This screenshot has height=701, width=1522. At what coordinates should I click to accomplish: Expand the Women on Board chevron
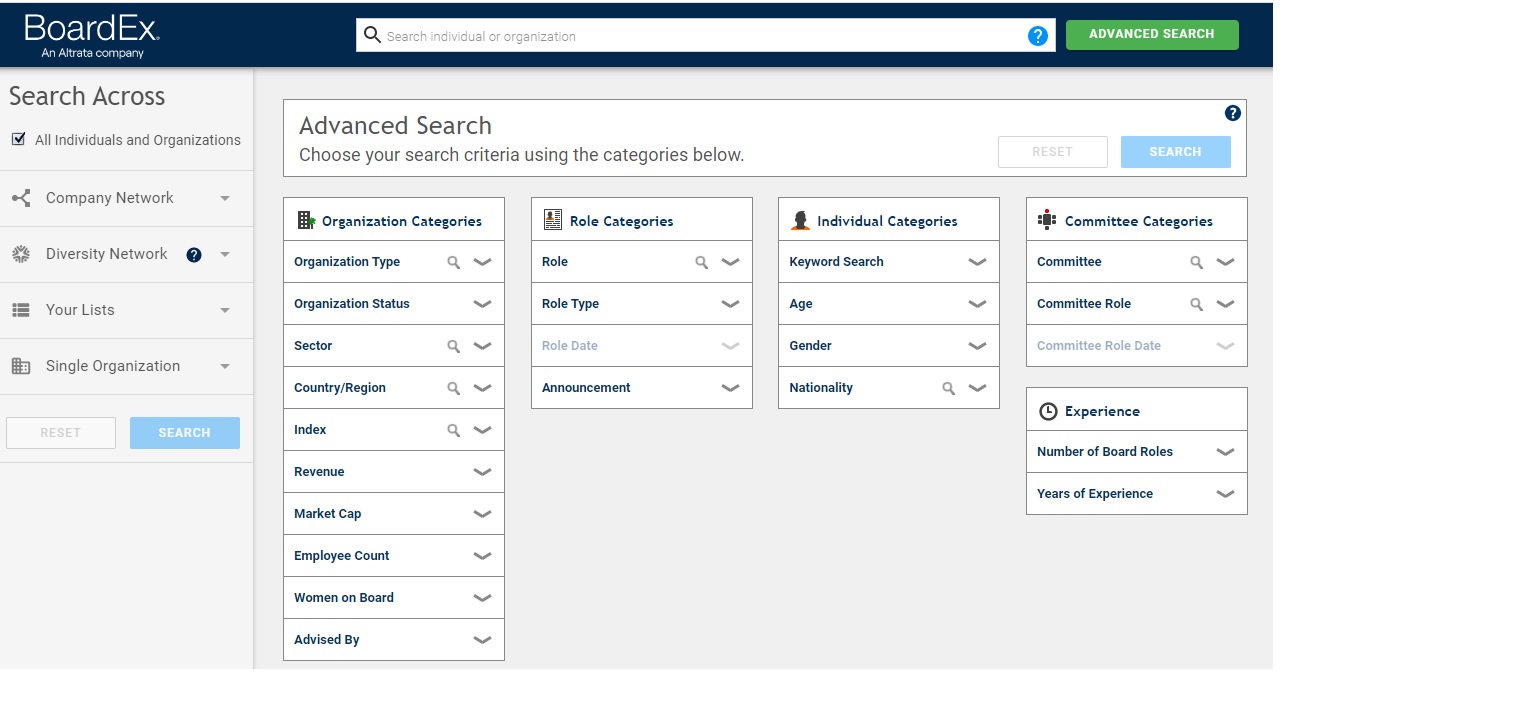482,598
